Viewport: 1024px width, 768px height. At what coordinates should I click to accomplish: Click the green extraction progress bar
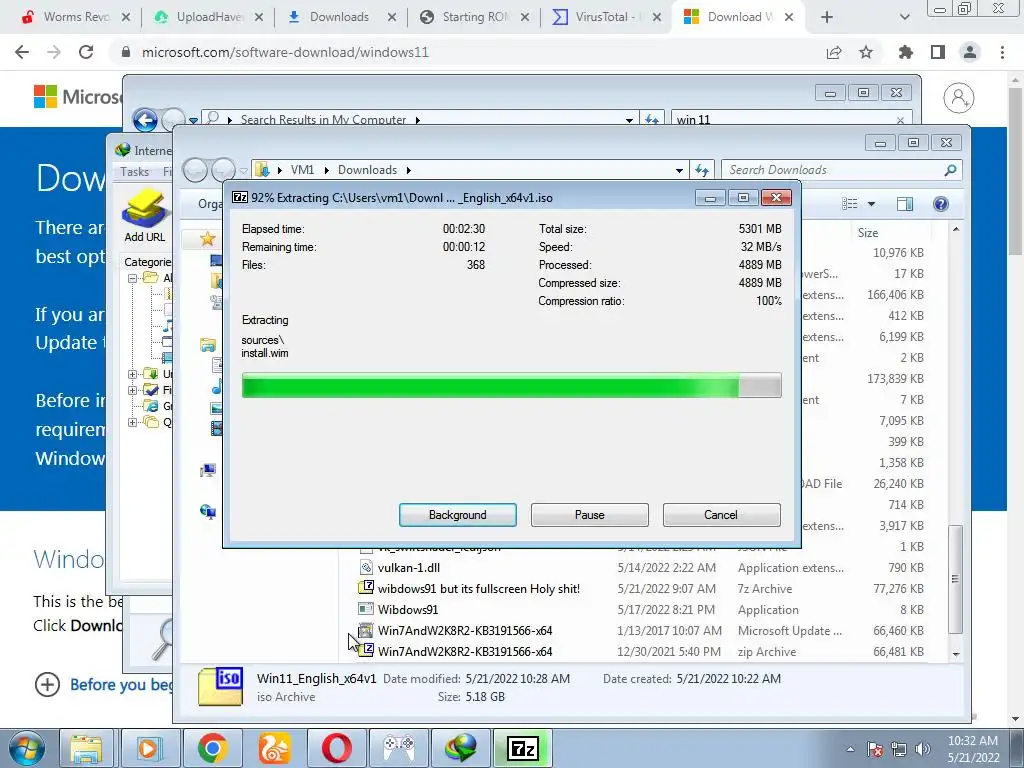pos(511,385)
